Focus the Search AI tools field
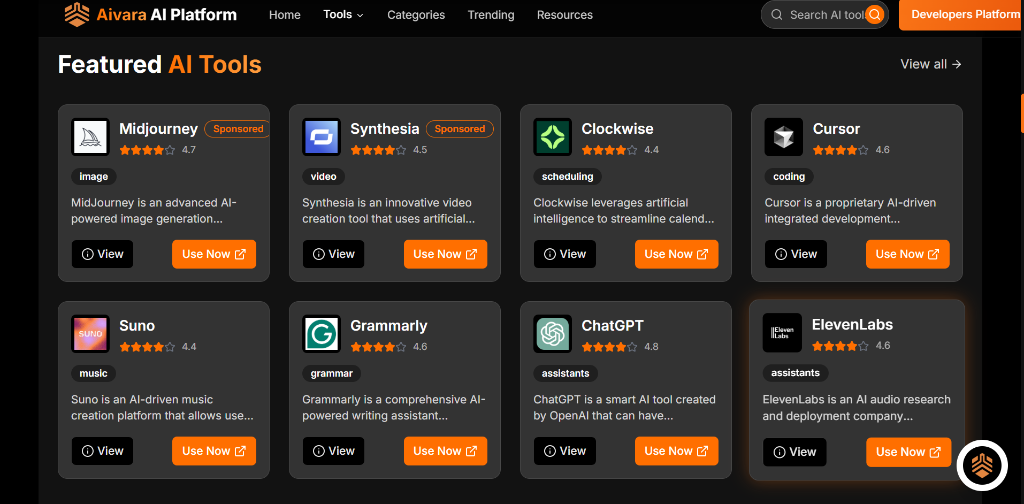The image size is (1024, 504). coord(825,14)
